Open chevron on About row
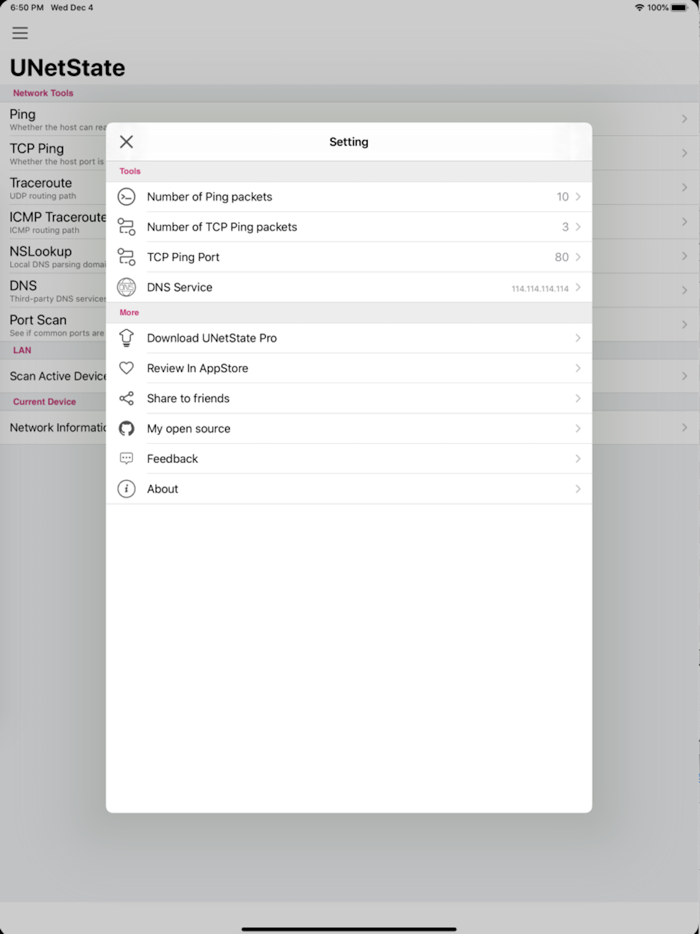 (578, 489)
